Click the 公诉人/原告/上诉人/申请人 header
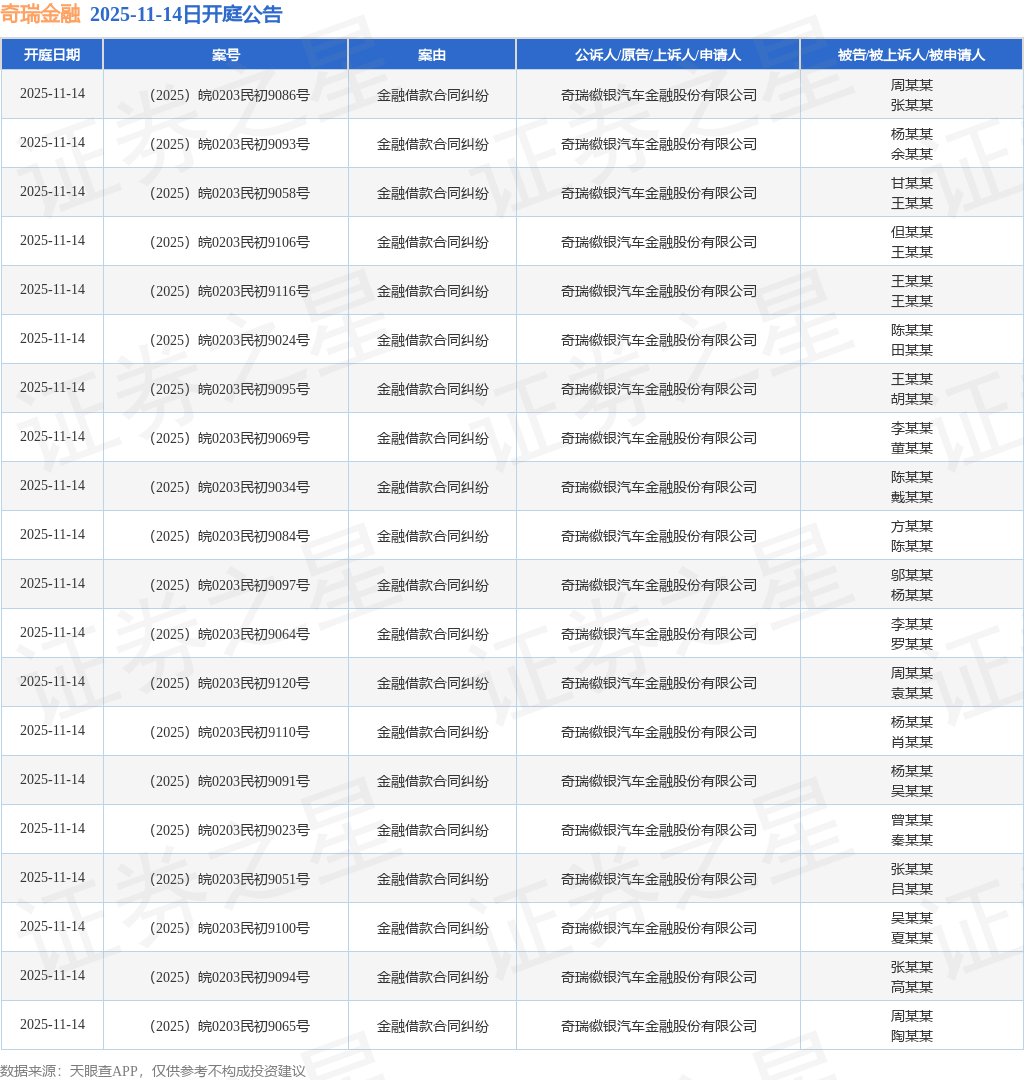 pyautogui.click(x=658, y=54)
